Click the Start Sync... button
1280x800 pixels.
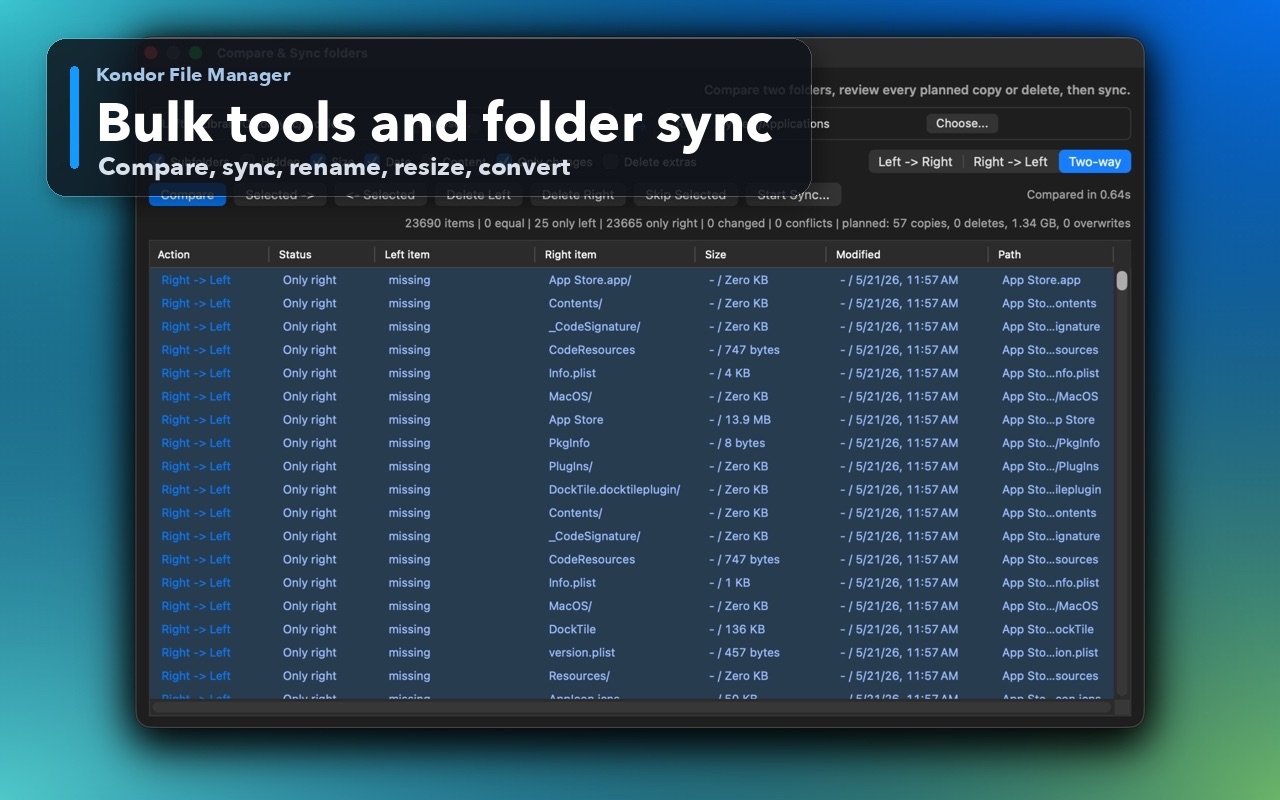coord(793,195)
